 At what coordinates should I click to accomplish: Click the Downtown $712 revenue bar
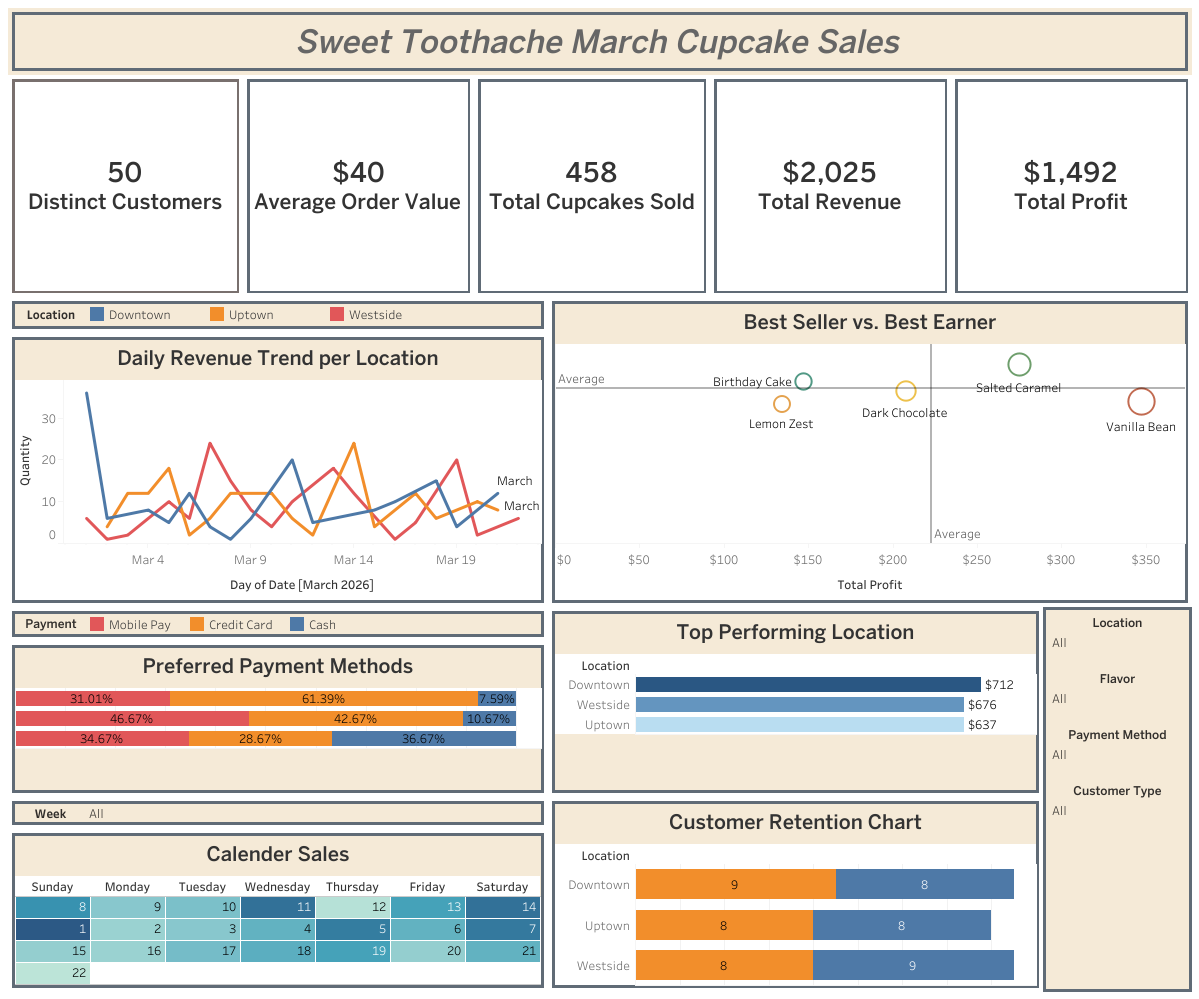[x=807, y=685]
